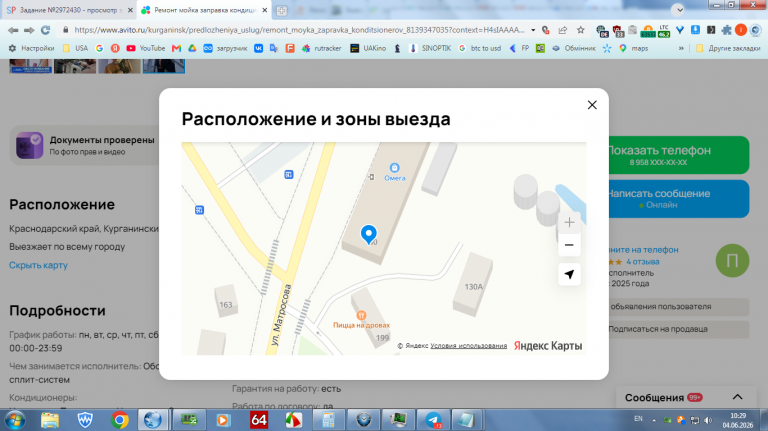The width and height of the screenshot is (768, 431).
Task: Open the Условия использования link
Action: click(x=468, y=346)
